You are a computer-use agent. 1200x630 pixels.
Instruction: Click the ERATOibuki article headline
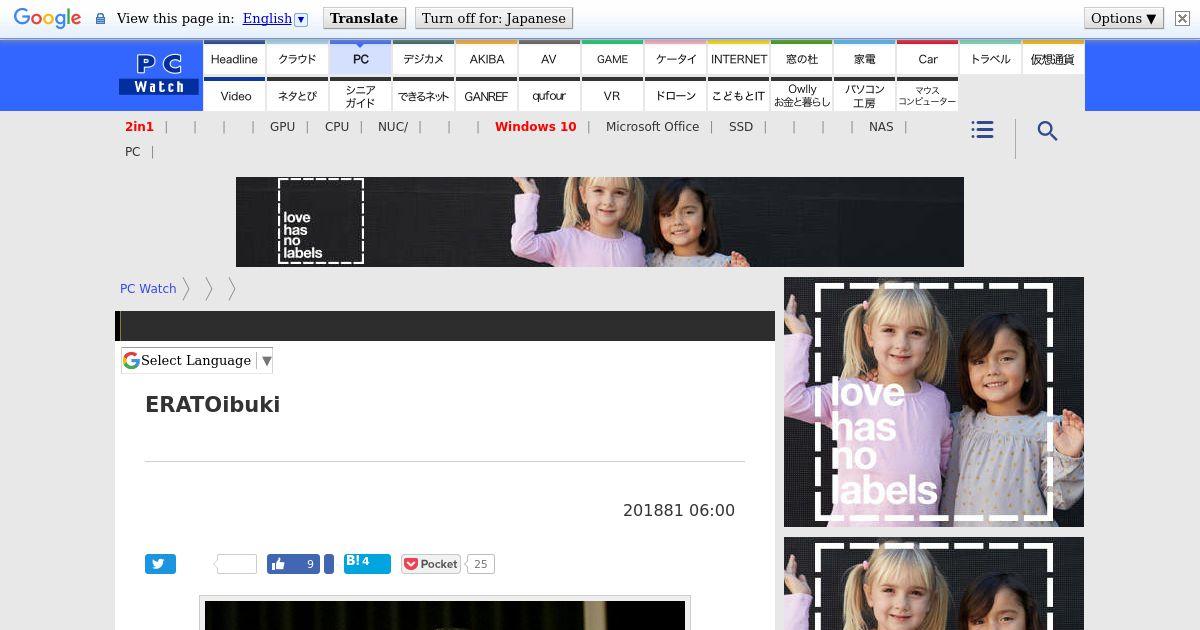point(213,405)
